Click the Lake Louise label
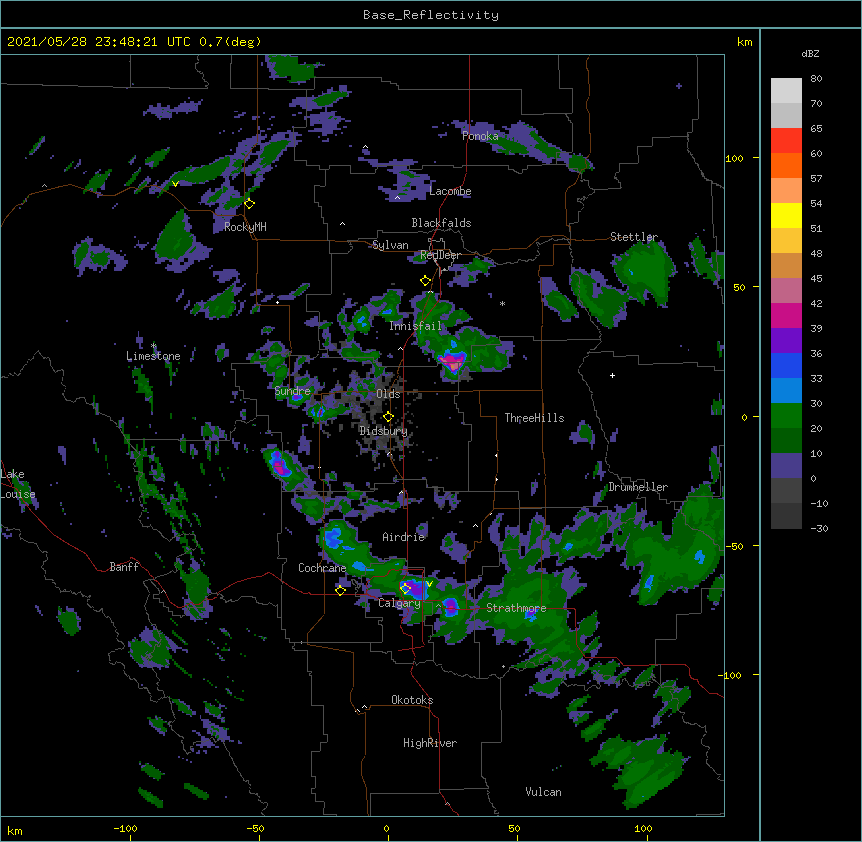 pos(18,484)
